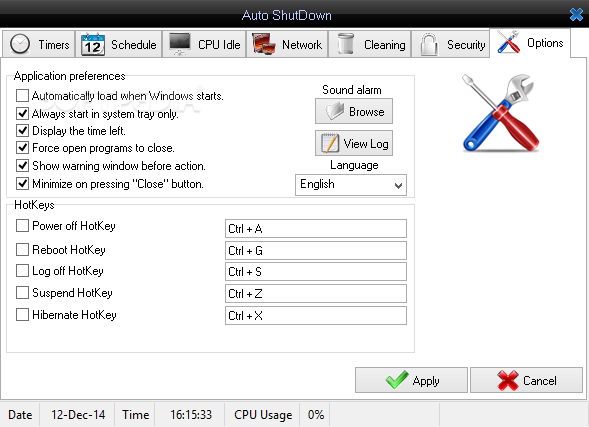This screenshot has width=589, height=427.
Task: Click the Sound alarm label
Action: click(352, 90)
